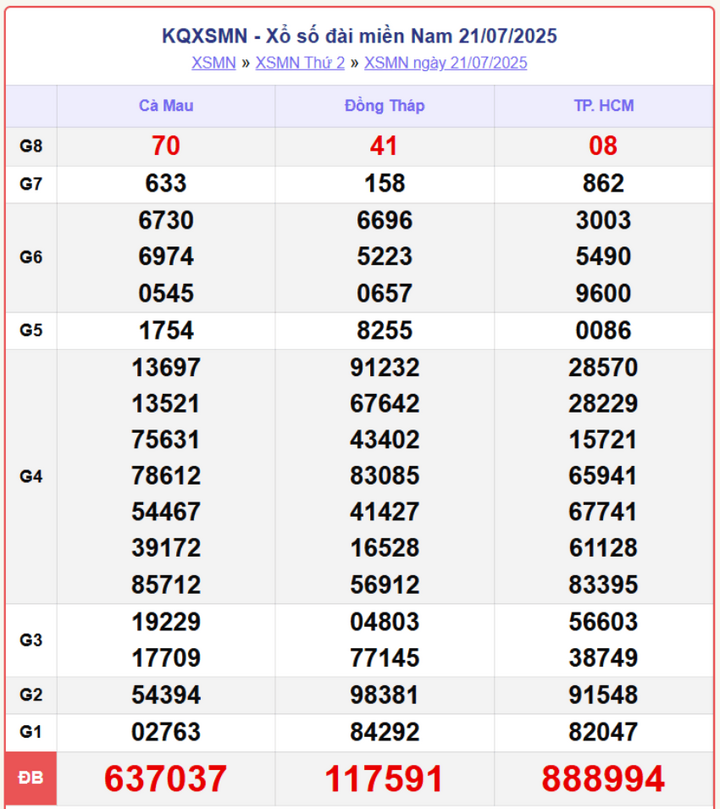The image size is (720, 809).
Task: Click the G6 number 3003
Action: 603,220
